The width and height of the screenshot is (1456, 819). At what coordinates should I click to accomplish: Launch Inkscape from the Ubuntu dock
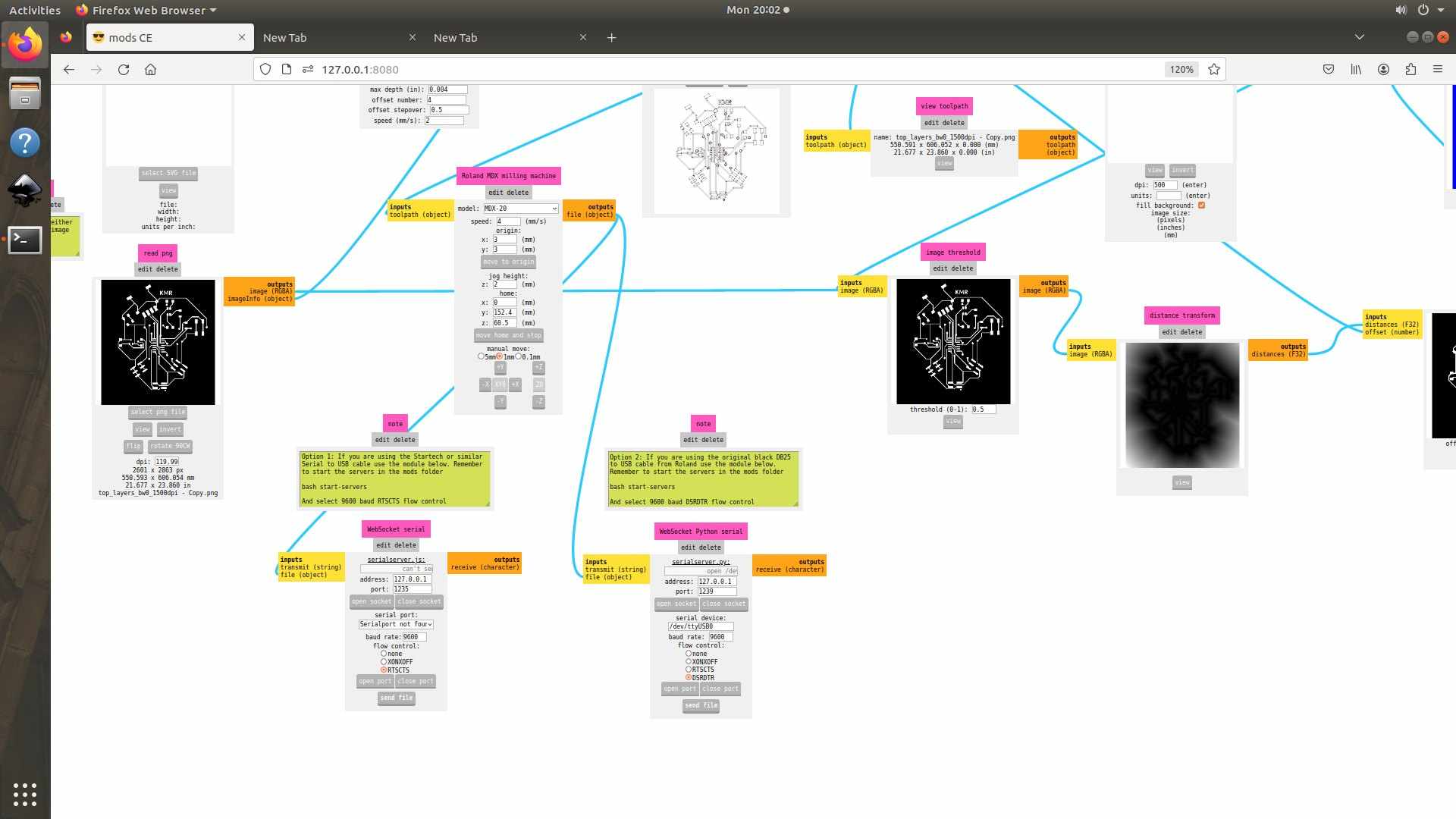point(24,190)
